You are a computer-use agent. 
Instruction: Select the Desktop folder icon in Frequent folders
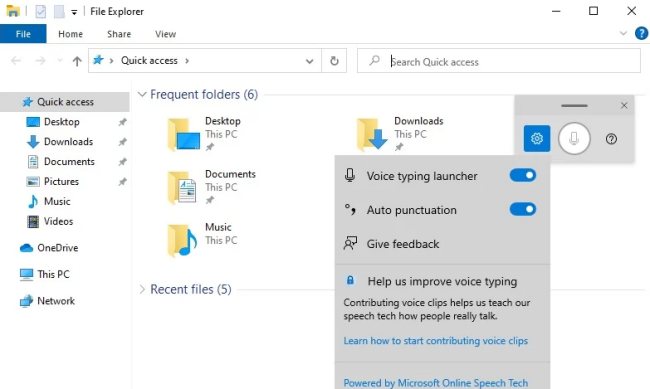point(184,134)
